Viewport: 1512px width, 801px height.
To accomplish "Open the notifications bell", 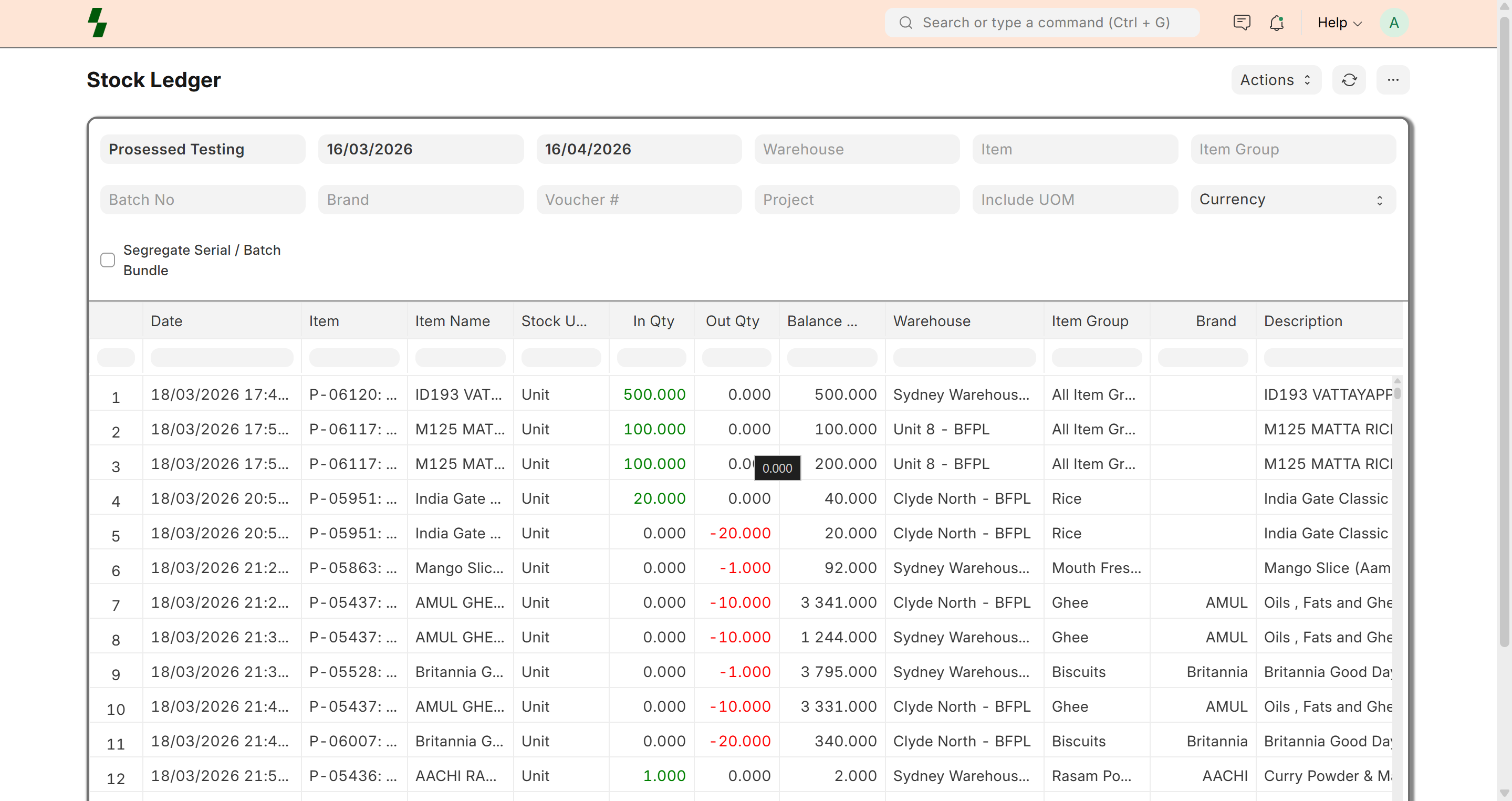I will [x=1276, y=23].
